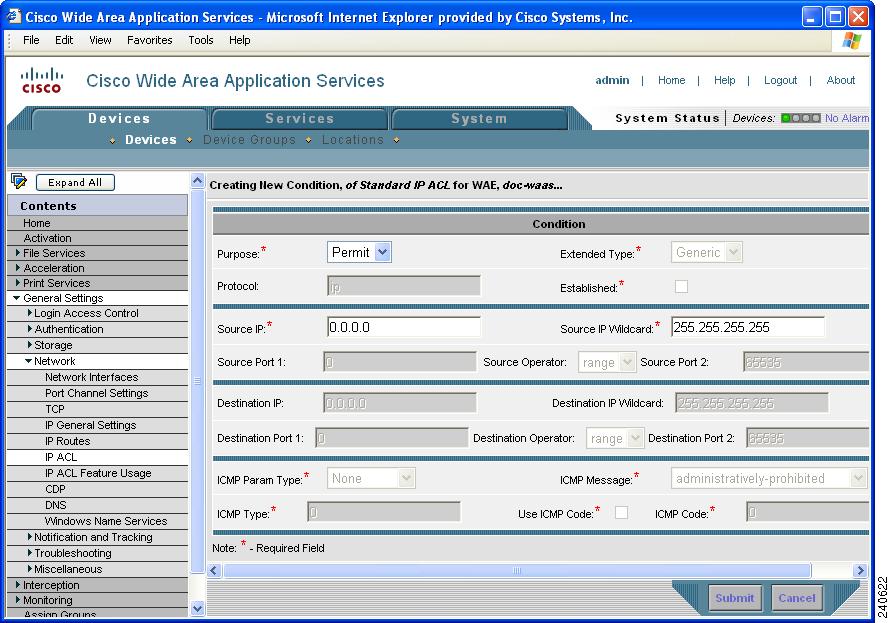Expand the File Services tree node

tap(18, 252)
